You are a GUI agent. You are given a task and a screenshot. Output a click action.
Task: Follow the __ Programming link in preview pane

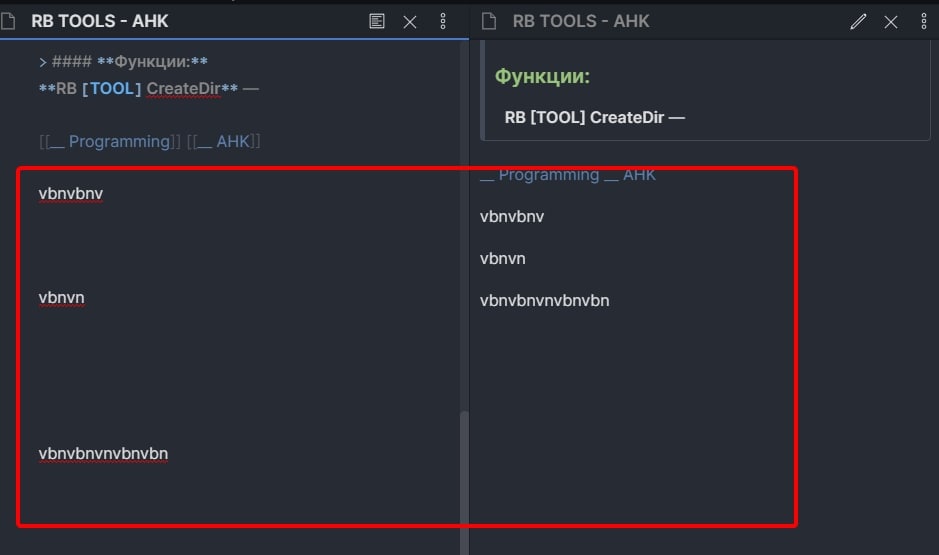[x=539, y=175]
